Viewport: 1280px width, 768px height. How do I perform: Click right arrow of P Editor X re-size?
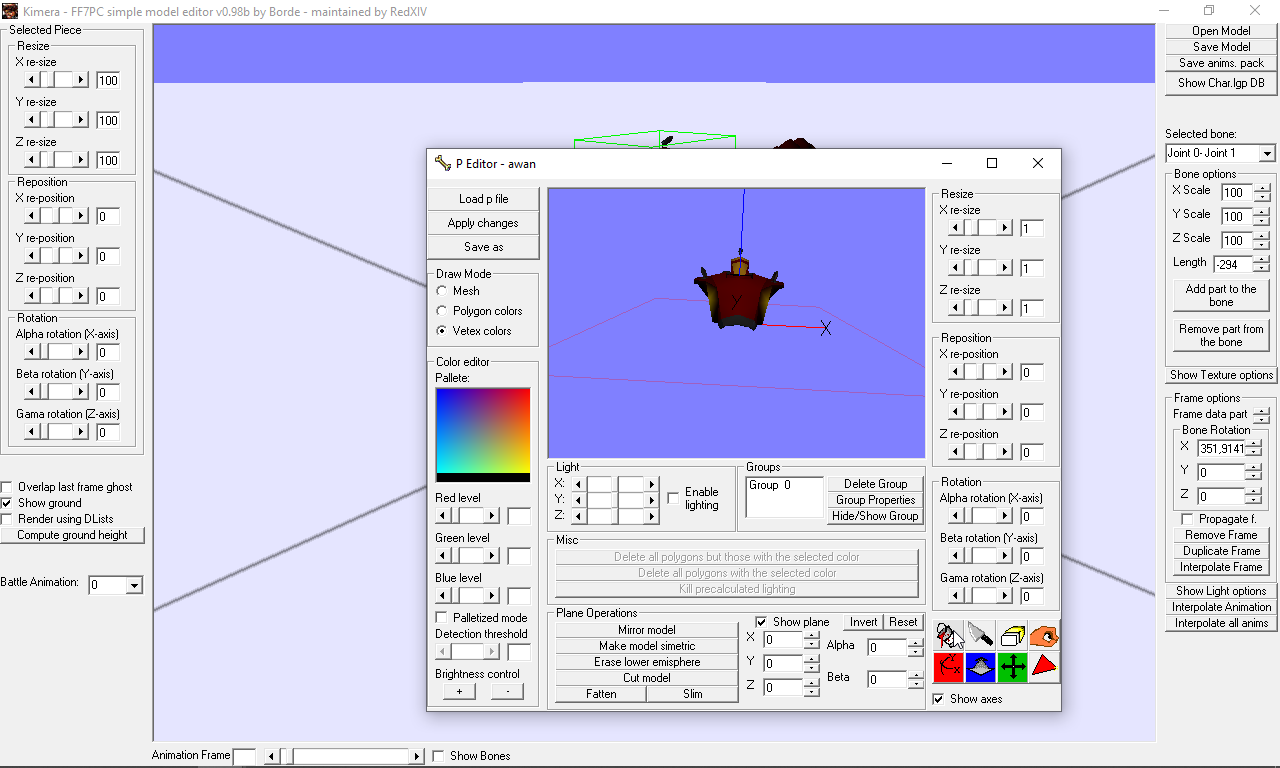[1007, 228]
